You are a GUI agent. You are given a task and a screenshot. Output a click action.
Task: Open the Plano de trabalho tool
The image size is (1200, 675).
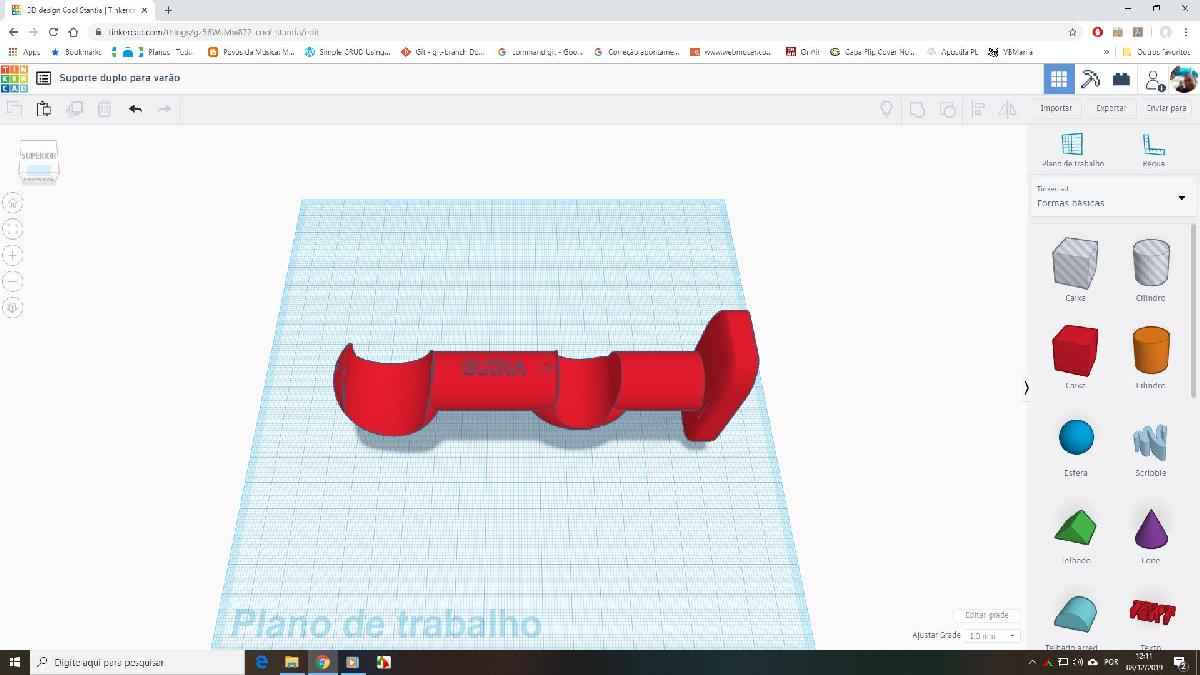pos(1074,145)
